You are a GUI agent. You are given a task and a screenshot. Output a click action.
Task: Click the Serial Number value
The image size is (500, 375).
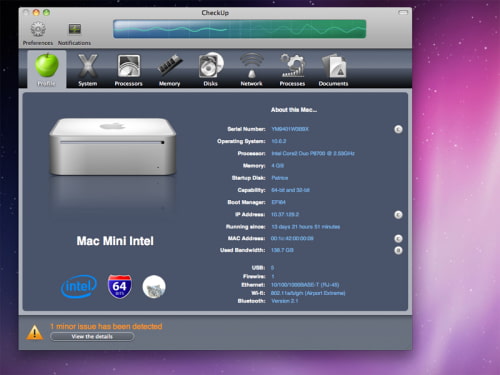(290, 129)
